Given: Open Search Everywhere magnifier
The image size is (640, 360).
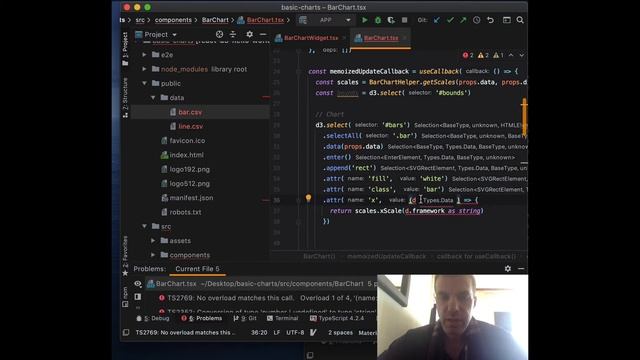Looking at the screenshot, I should tap(520, 20).
